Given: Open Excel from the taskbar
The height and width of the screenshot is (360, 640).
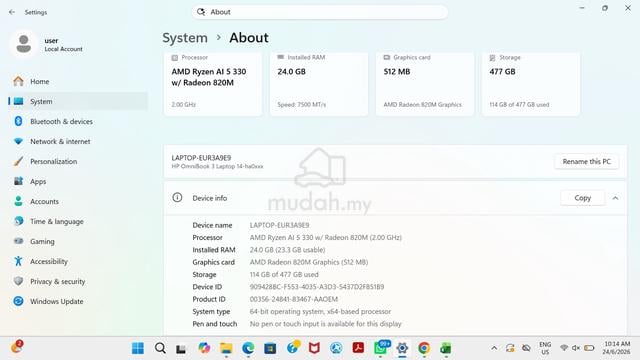Looking at the screenshot, I should click(x=446, y=348).
